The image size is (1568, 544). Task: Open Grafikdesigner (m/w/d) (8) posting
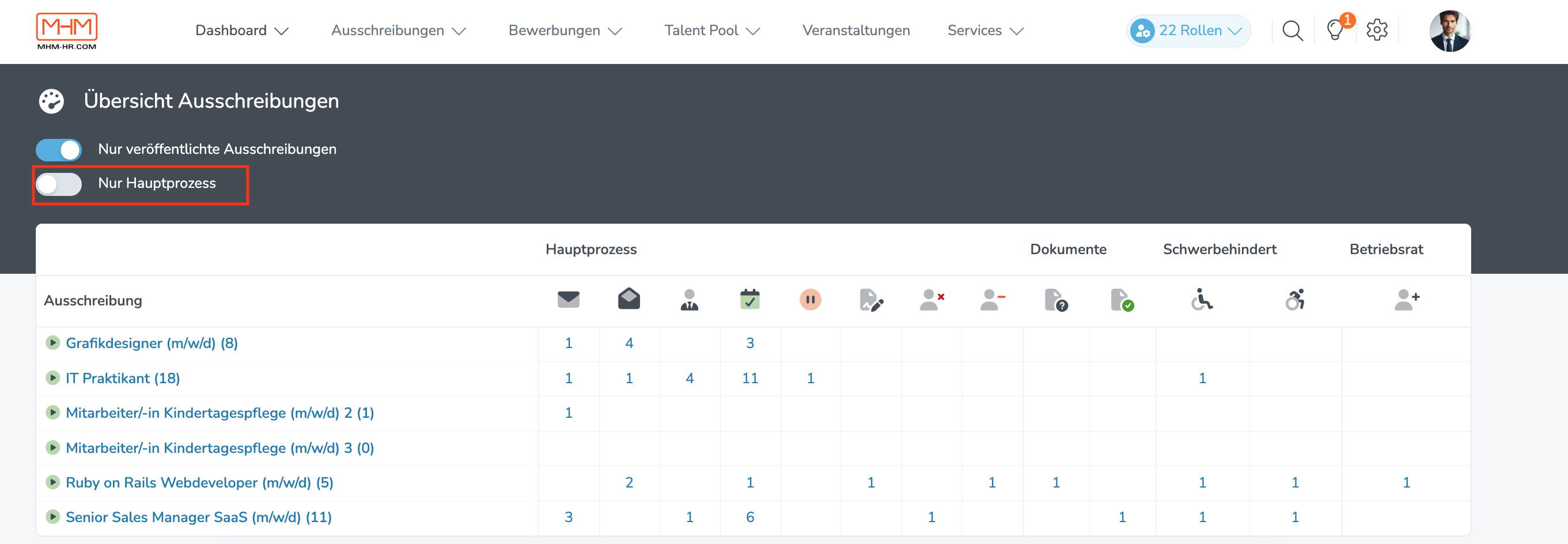pos(152,343)
